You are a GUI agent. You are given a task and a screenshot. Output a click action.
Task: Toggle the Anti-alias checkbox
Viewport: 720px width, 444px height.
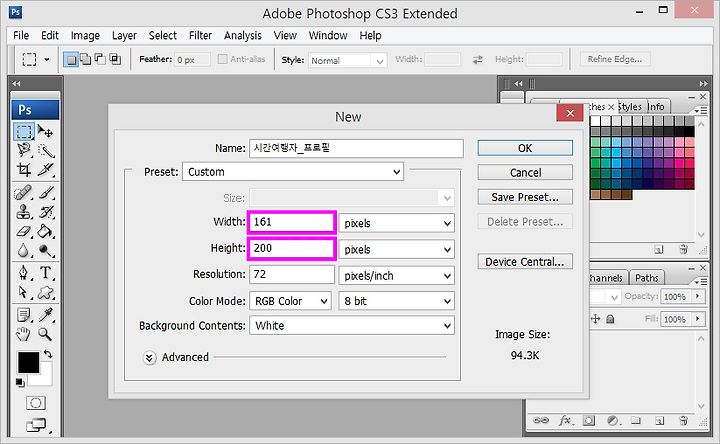[223, 59]
